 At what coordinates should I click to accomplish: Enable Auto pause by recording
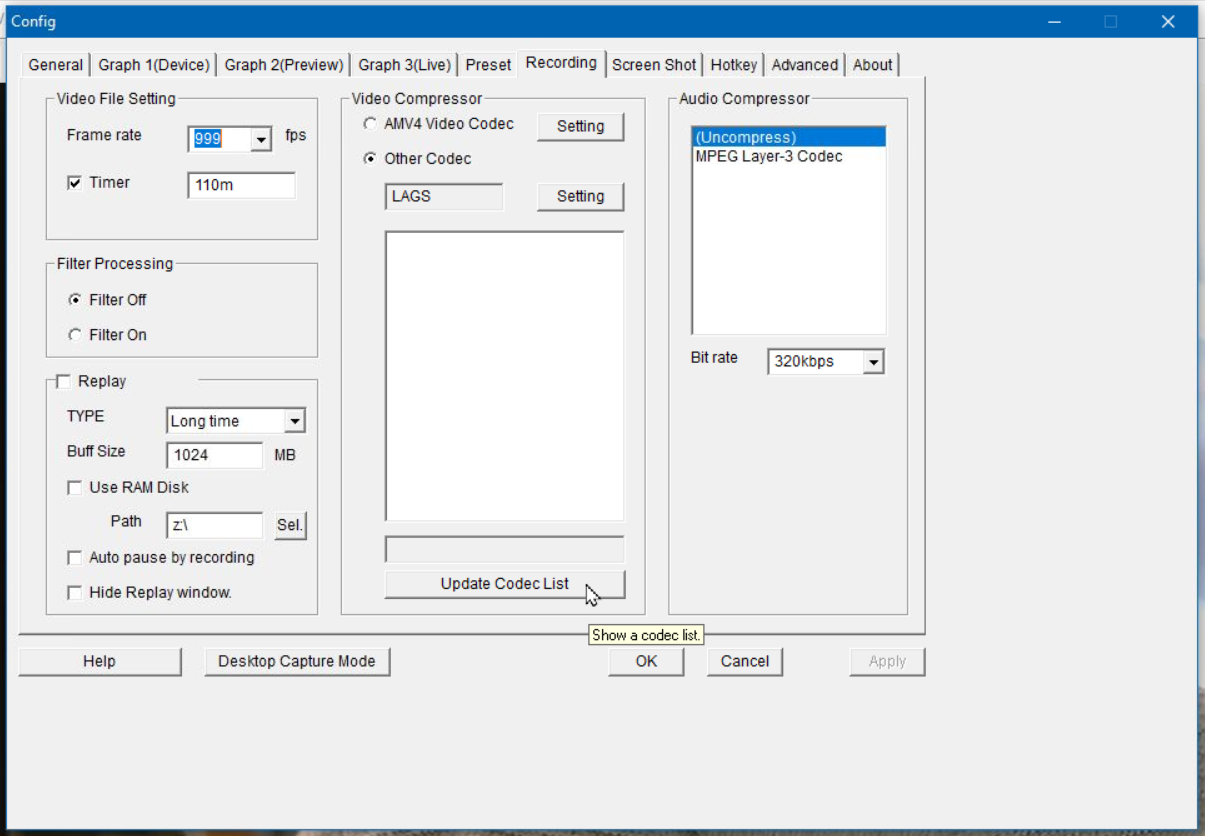click(x=75, y=558)
